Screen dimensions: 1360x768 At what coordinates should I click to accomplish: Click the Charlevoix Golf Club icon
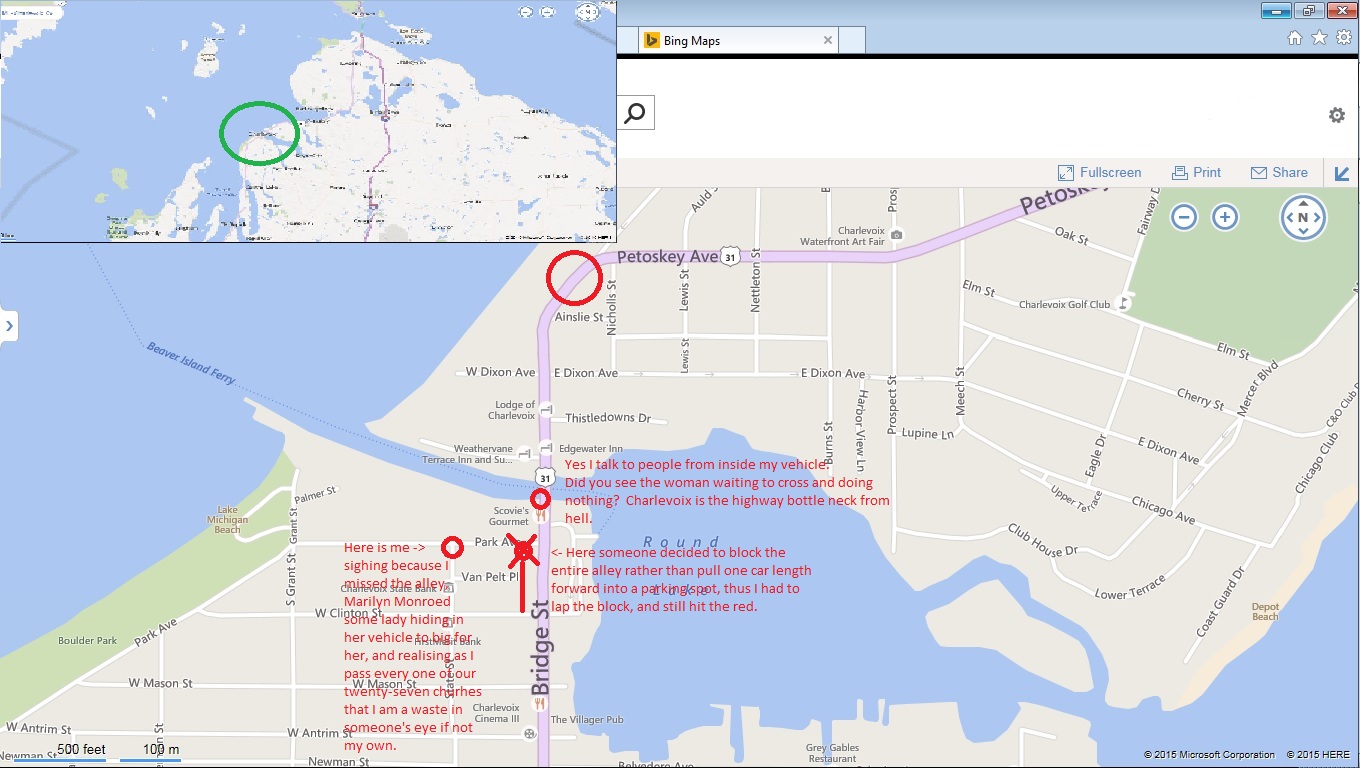[x=1124, y=301]
